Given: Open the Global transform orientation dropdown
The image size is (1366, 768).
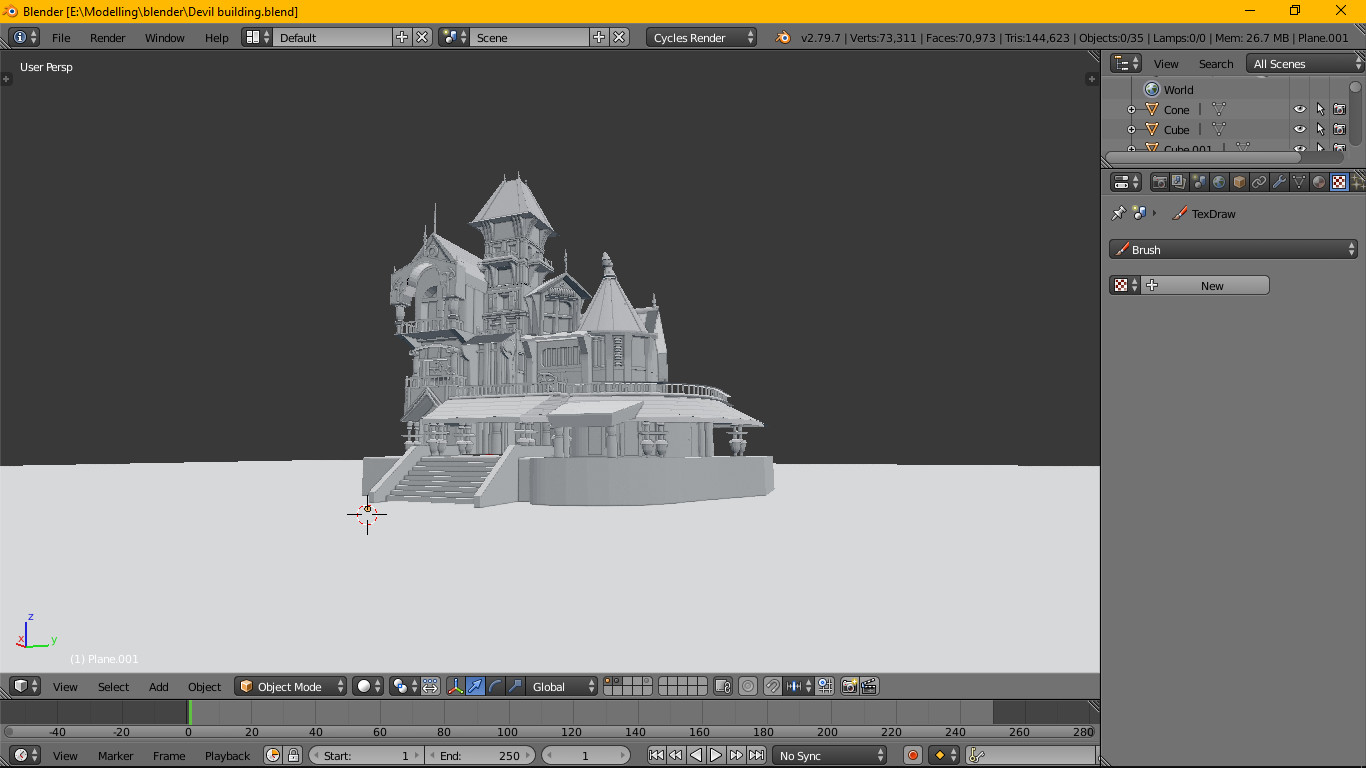Looking at the screenshot, I should point(560,686).
